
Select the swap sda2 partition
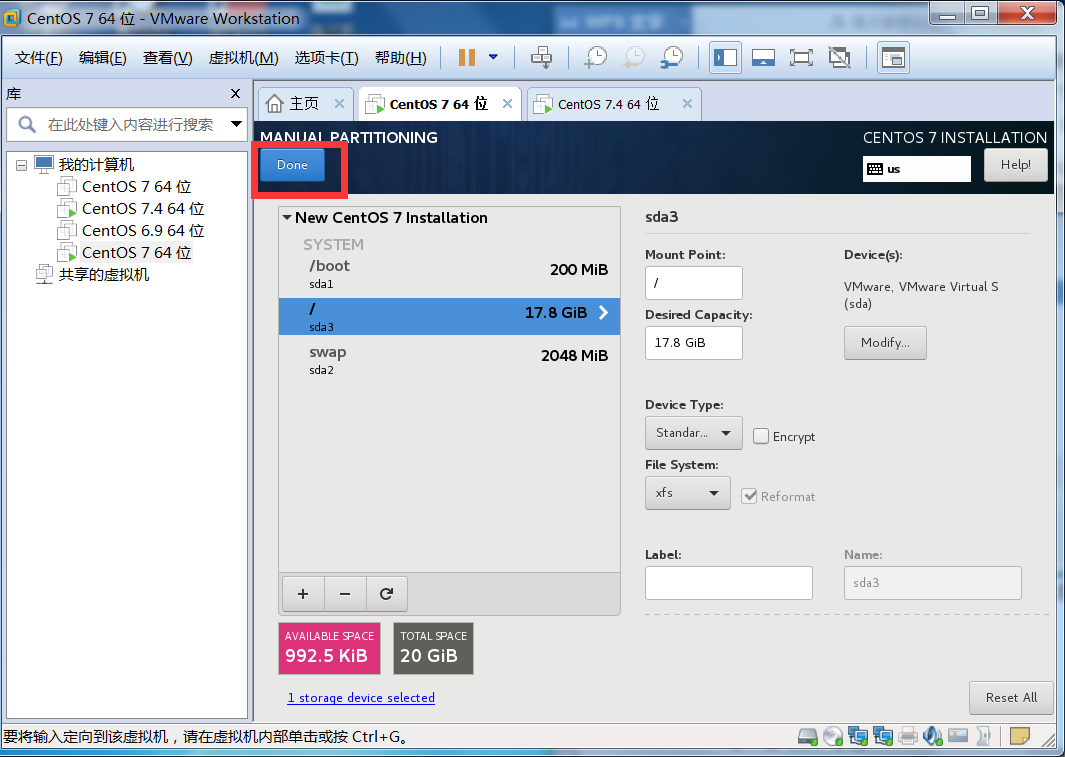[x=449, y=360]
